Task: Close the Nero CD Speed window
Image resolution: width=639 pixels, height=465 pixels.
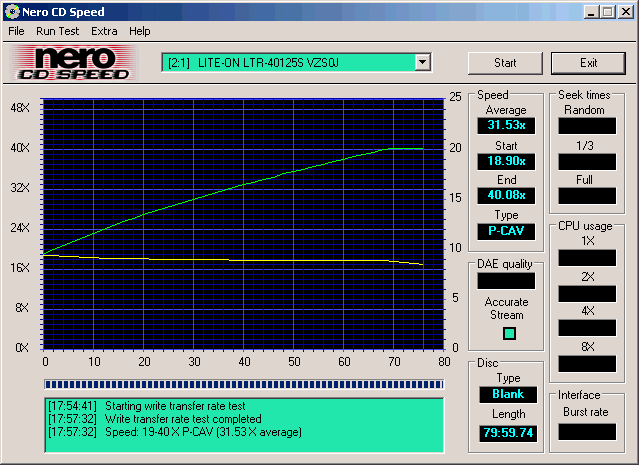Action: pos(626,12)
